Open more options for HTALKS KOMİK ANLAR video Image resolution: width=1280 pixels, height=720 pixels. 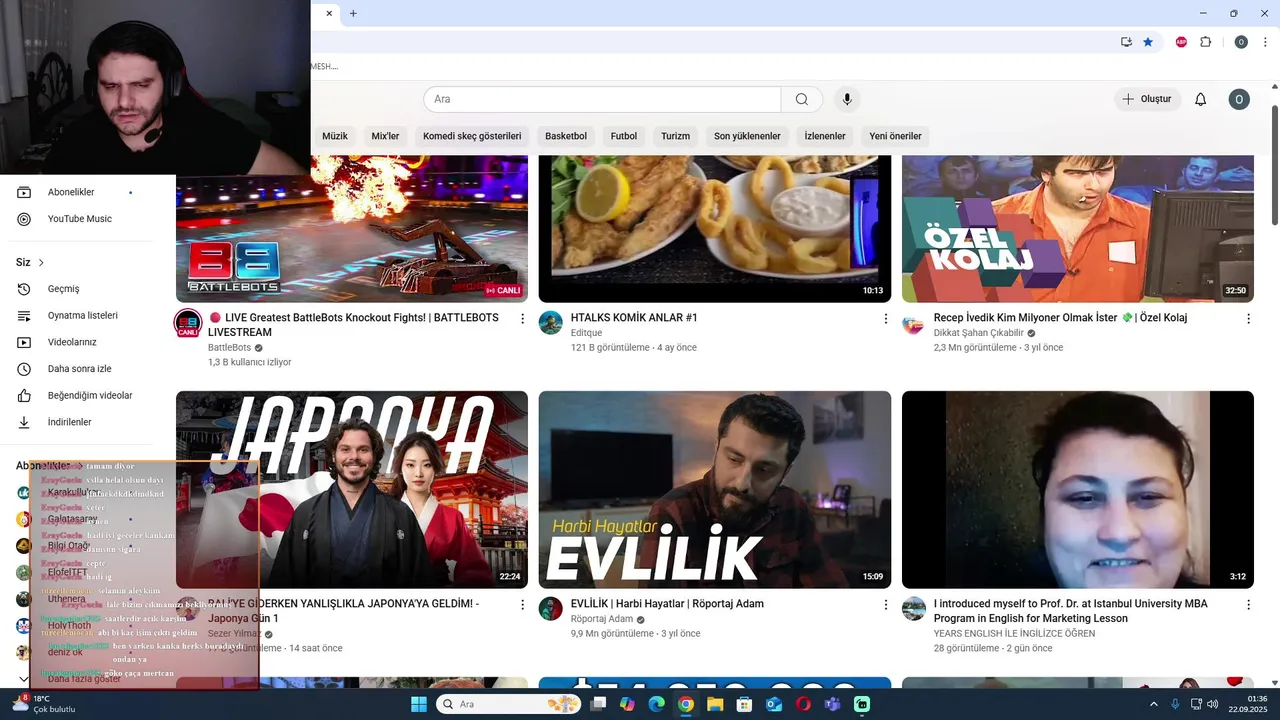pyautogui.click(x=885, y=318)
